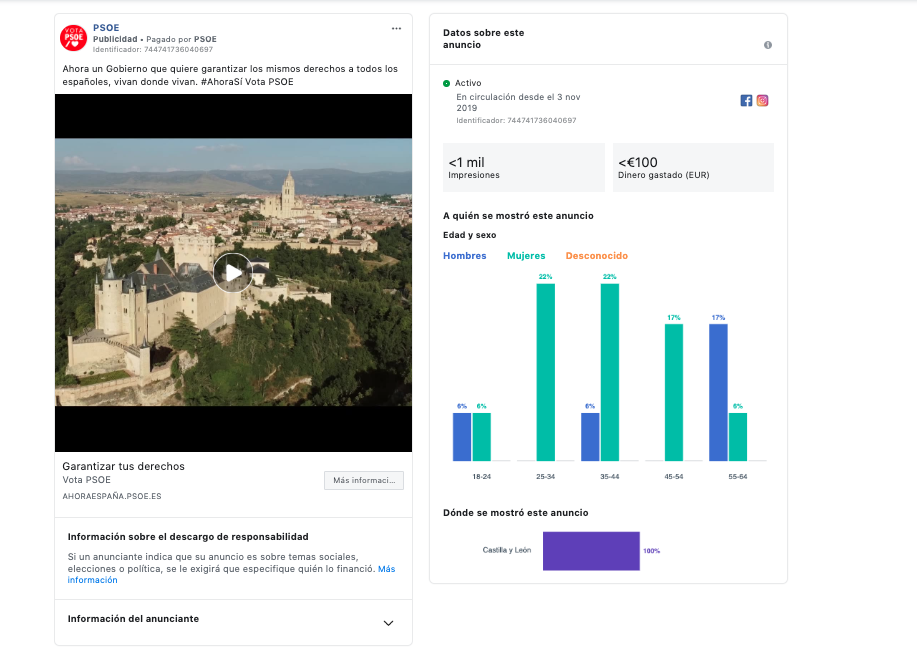Click the green Mujeres bar for 45-54

(x=674, y=393)
